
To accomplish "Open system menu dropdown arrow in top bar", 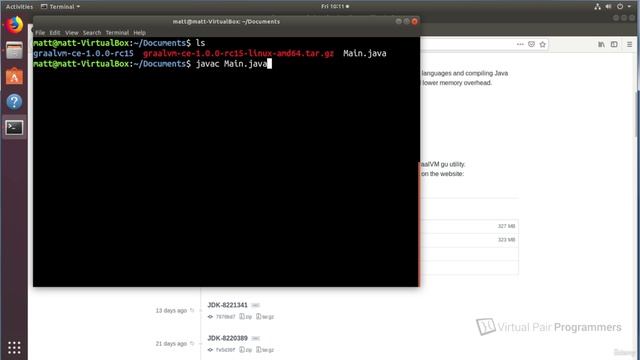I will 629,7.
